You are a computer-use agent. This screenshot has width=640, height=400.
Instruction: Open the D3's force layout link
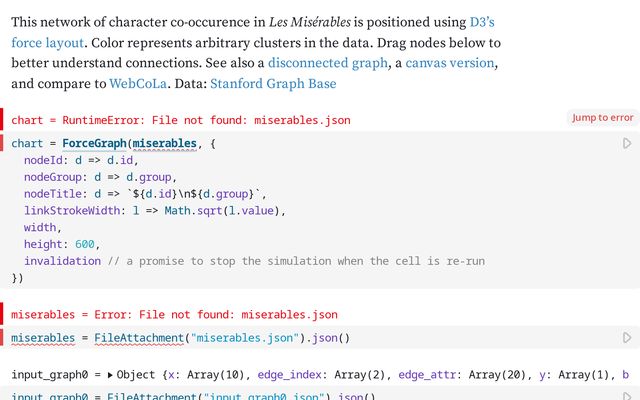(483, 21)
